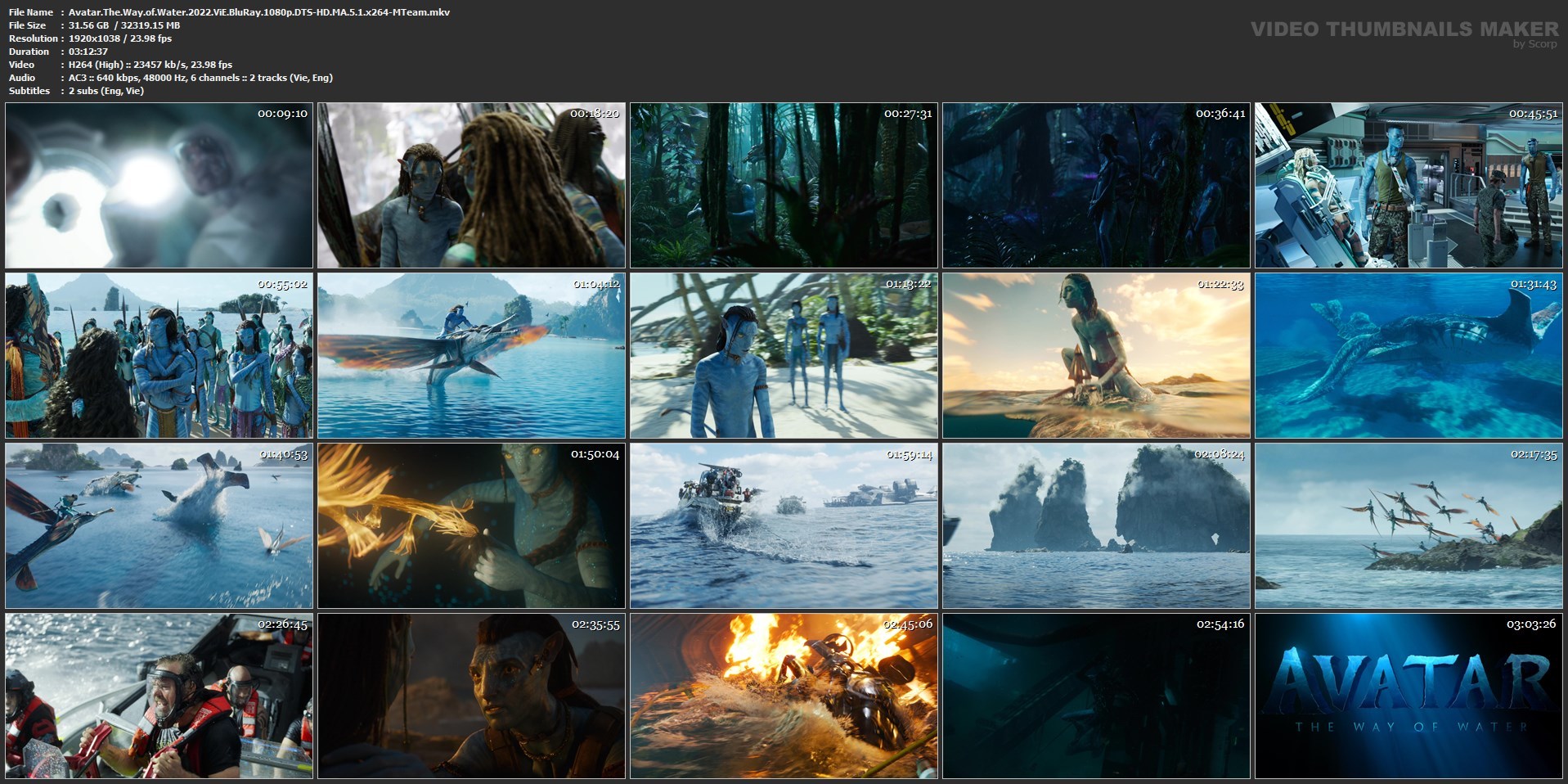Select the dark jungle thumbnail at 00:36:41
The width and height of the screenshot is (1568, 784).
[x=1096, y=186]
